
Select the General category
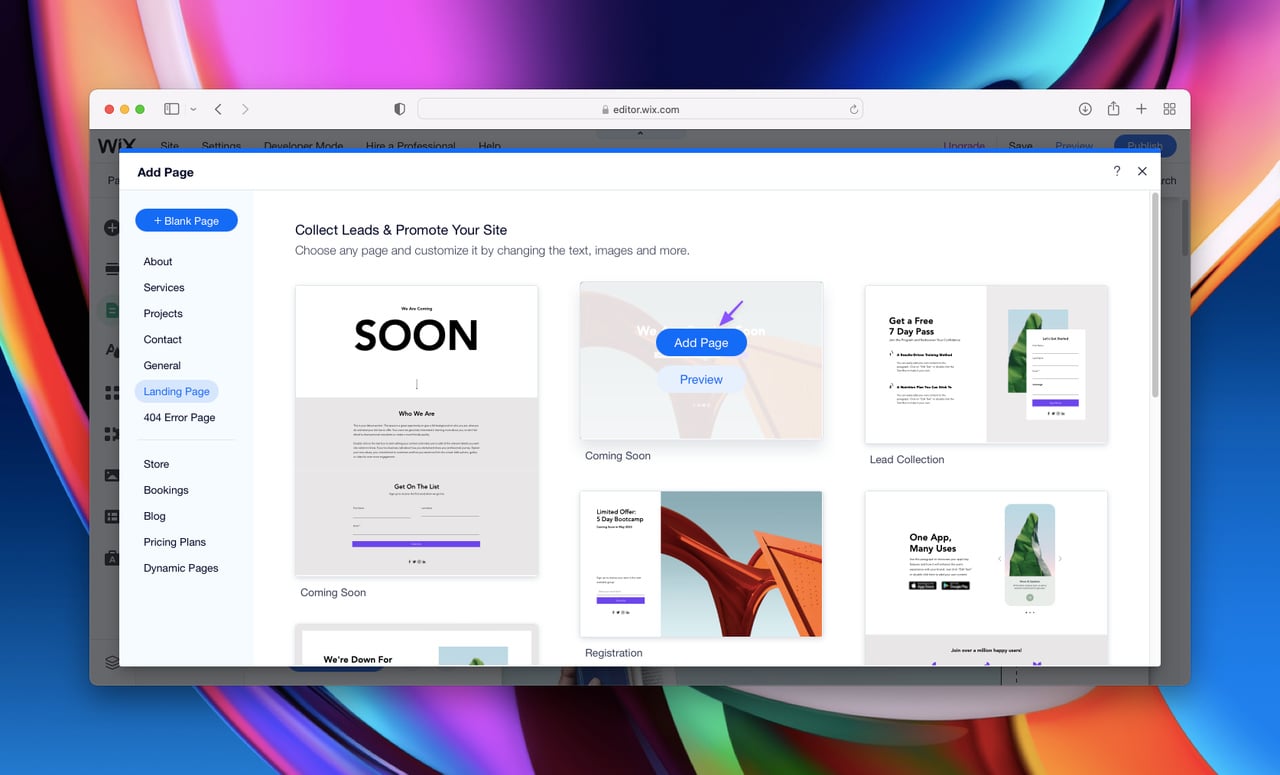162,365
